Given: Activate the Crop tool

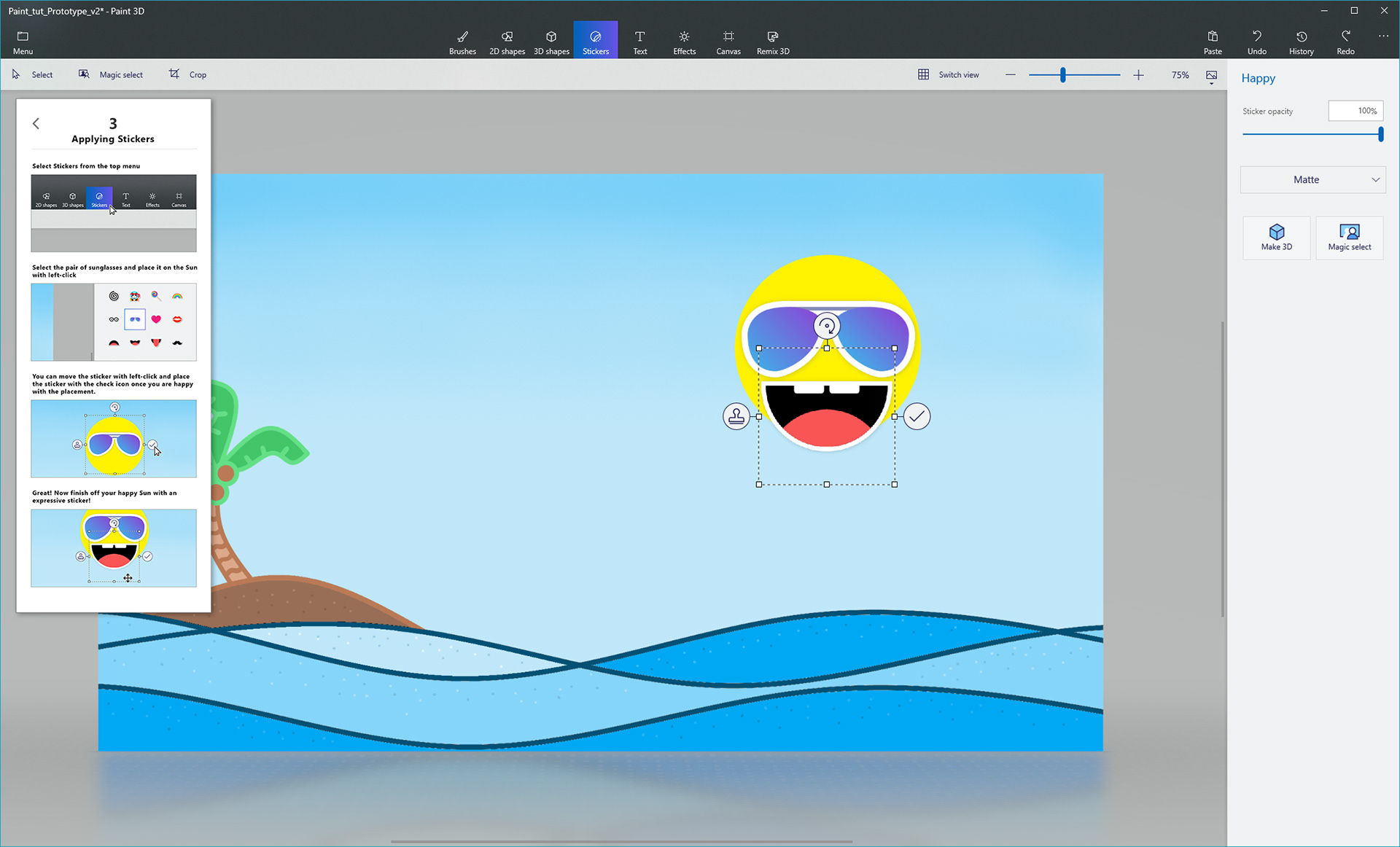Looking at the screenshot, I should coord(188,74).
